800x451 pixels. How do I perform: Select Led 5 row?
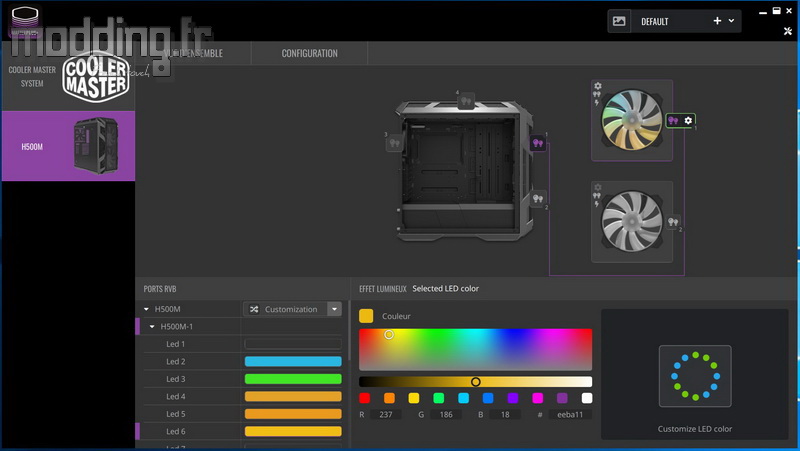click(x=242, y=414)
